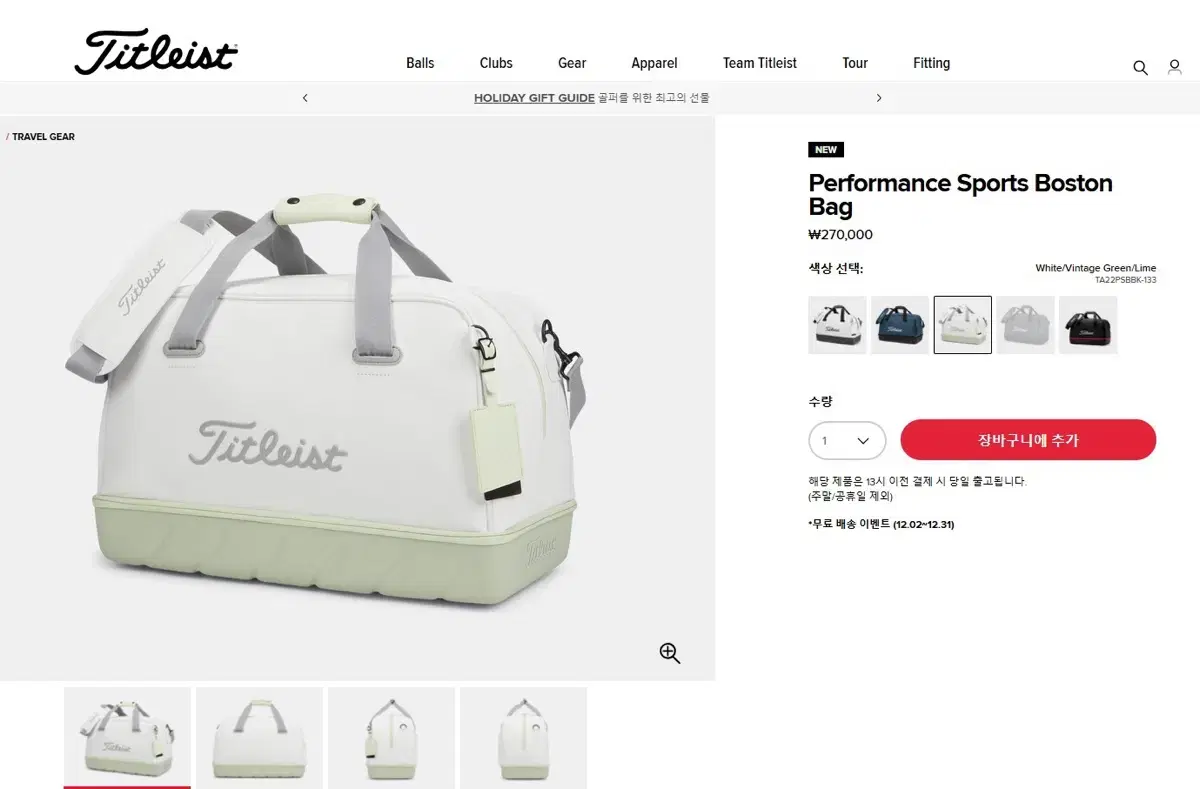Select the black and red bag swatch
The height and width of the screenshot is (789, 1200).
(1088, 325)
